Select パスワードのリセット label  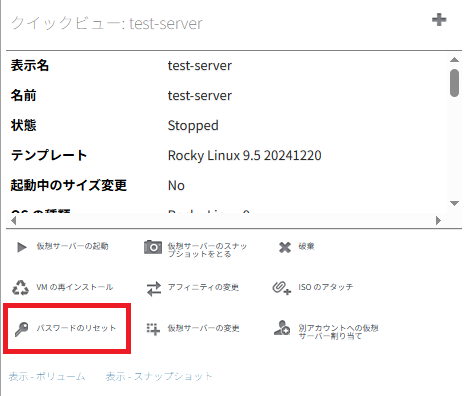pyautogui.click(x=76, y=328)
